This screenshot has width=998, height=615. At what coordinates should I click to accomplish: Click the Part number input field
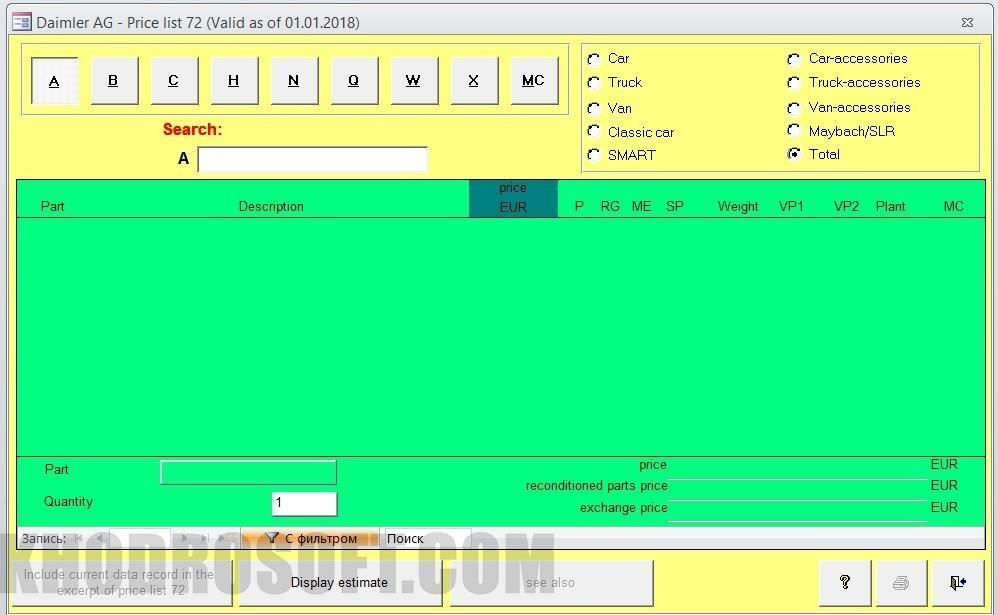click(248, 472)
